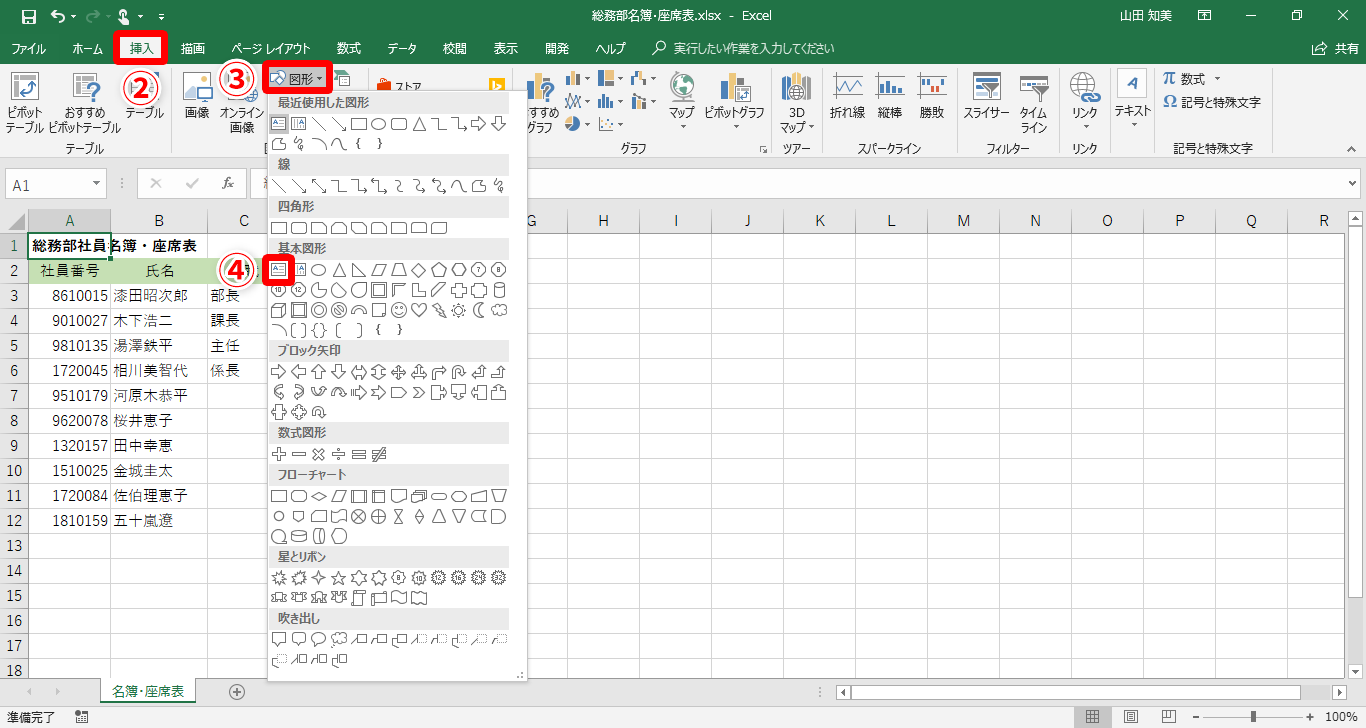
Task: Open the 図形 shapes dropdown
Action: click(298, 78)
